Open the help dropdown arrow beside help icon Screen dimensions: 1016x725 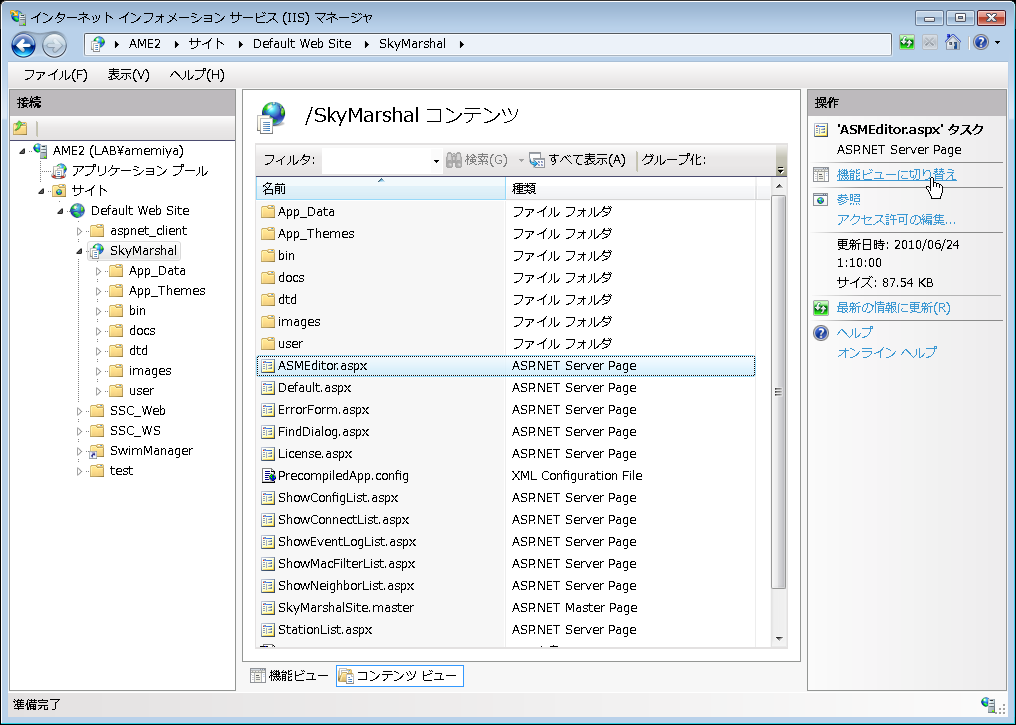997,43
